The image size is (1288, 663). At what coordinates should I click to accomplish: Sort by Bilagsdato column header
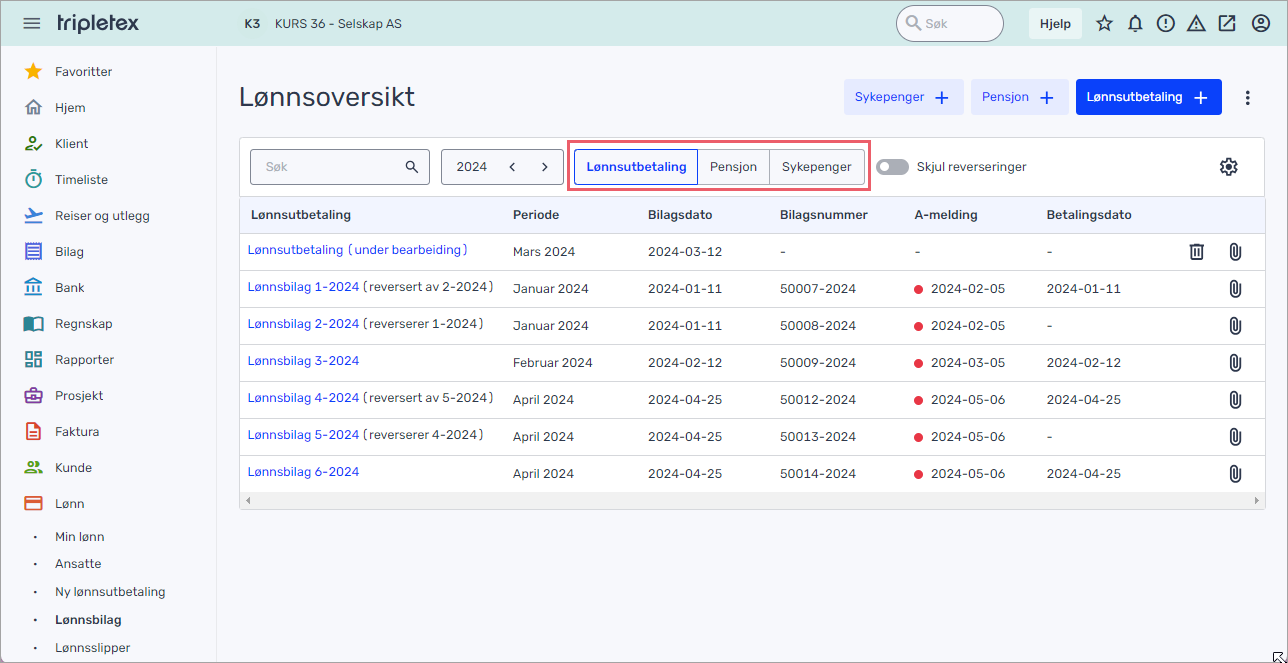pos(681,215)
